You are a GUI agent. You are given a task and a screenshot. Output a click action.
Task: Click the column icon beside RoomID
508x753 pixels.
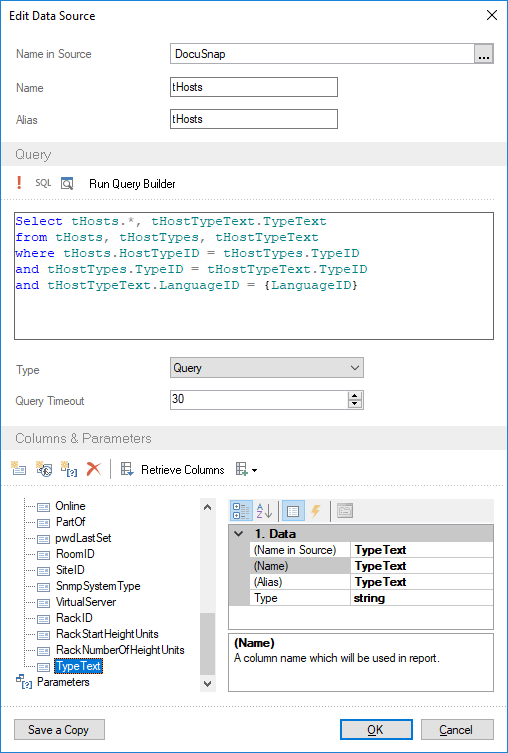pos(44,555)
